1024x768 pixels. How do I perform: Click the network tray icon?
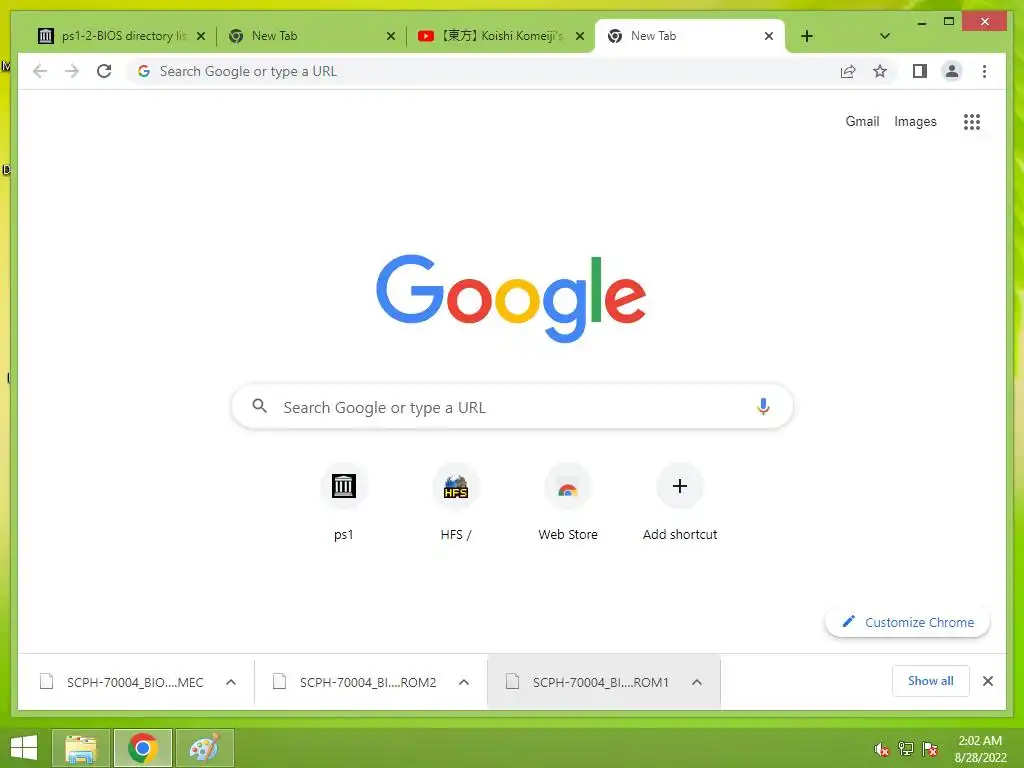905,749
